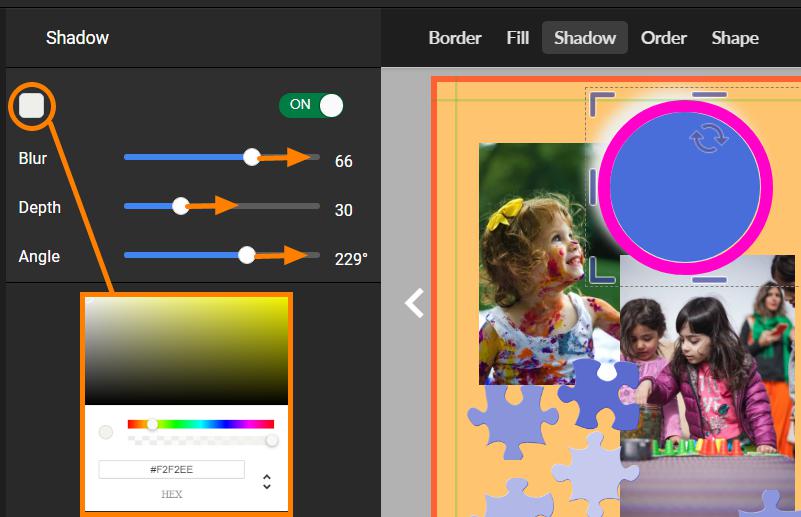The width and height of the screenshot is (801, 517).
Task: Click the rotate icon on the blue circle
Action: (x=709, y=138)
